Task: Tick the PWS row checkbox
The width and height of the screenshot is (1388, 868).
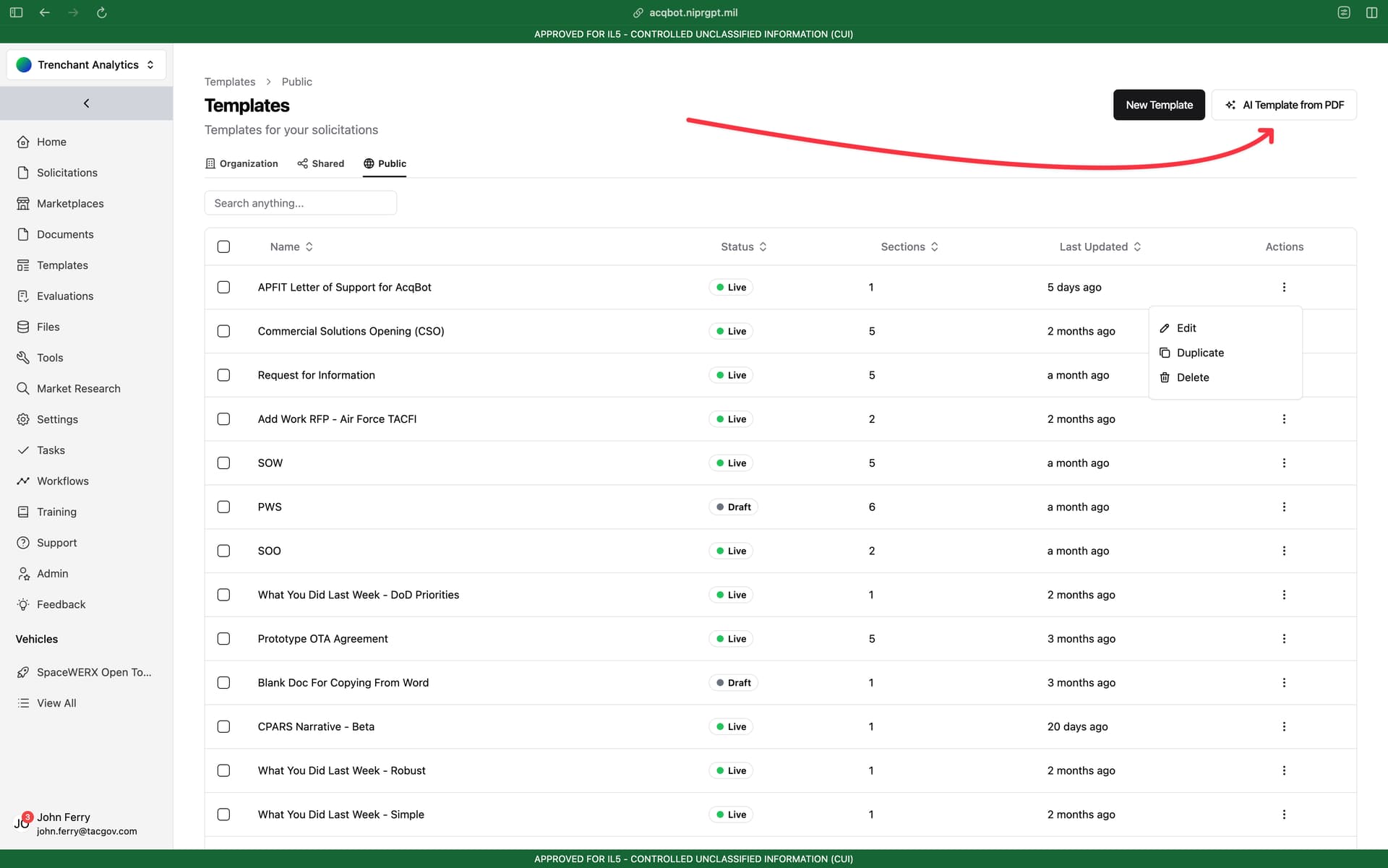Action: pyautogui.click(x=223, y=507)
